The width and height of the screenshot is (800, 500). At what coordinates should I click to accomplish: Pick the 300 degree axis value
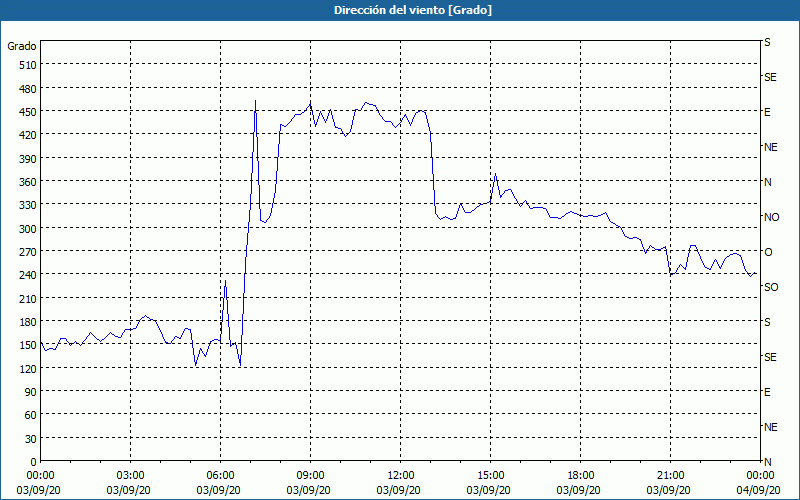(x=28, y=229)
